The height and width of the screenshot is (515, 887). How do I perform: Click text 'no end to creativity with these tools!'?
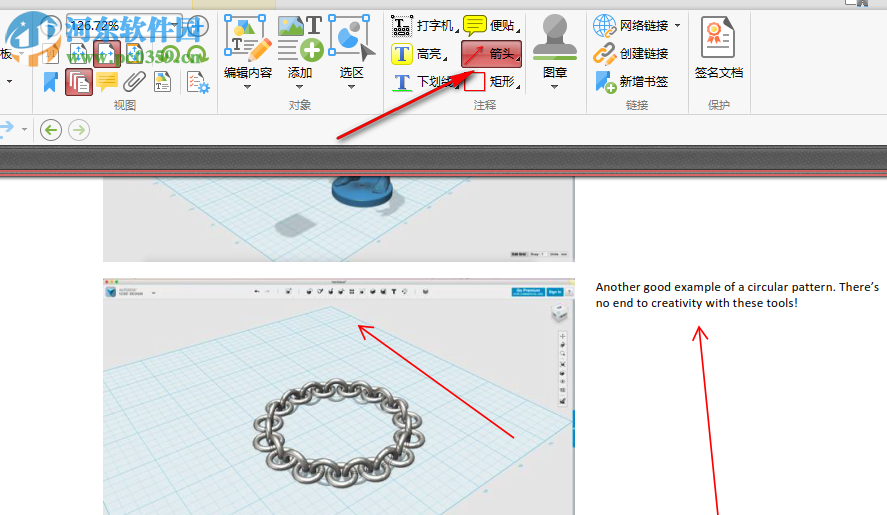coord(697,303)
